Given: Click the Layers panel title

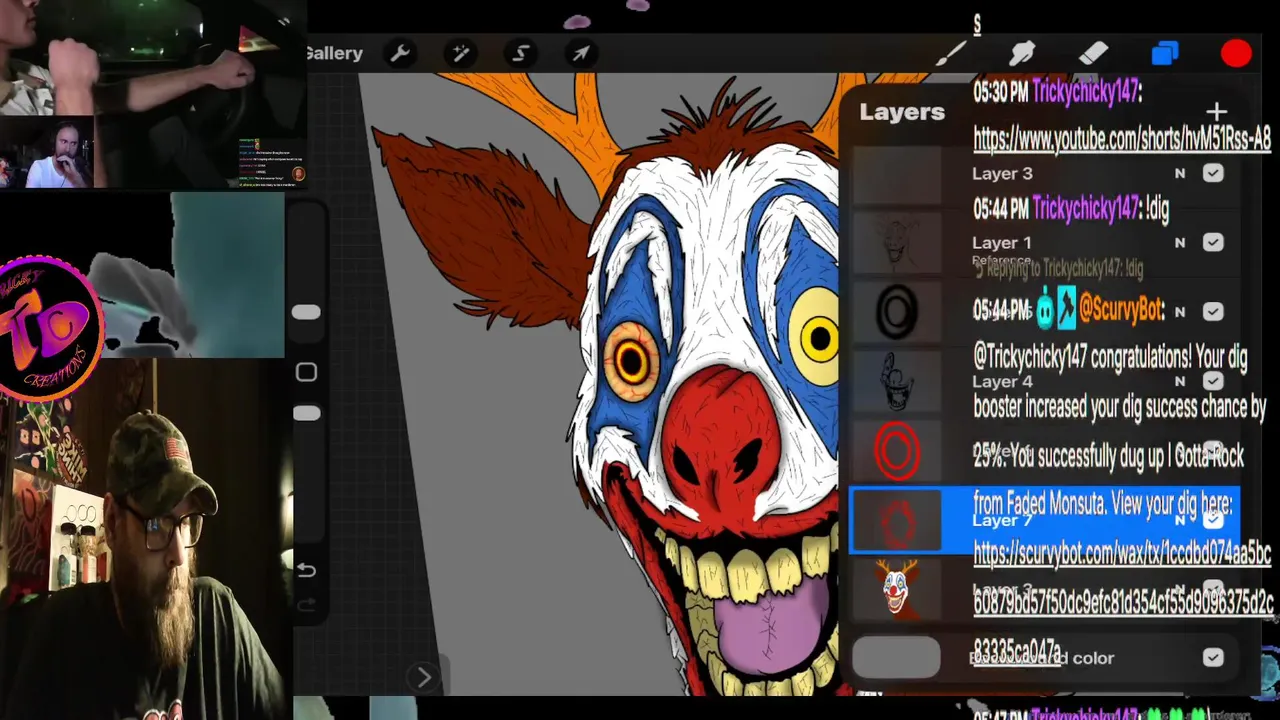Looking at the screenshot, I should tap(902, 112).
